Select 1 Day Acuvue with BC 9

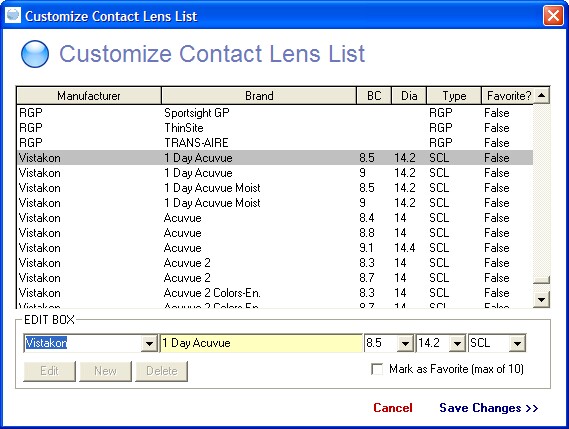tap(275, 173)
